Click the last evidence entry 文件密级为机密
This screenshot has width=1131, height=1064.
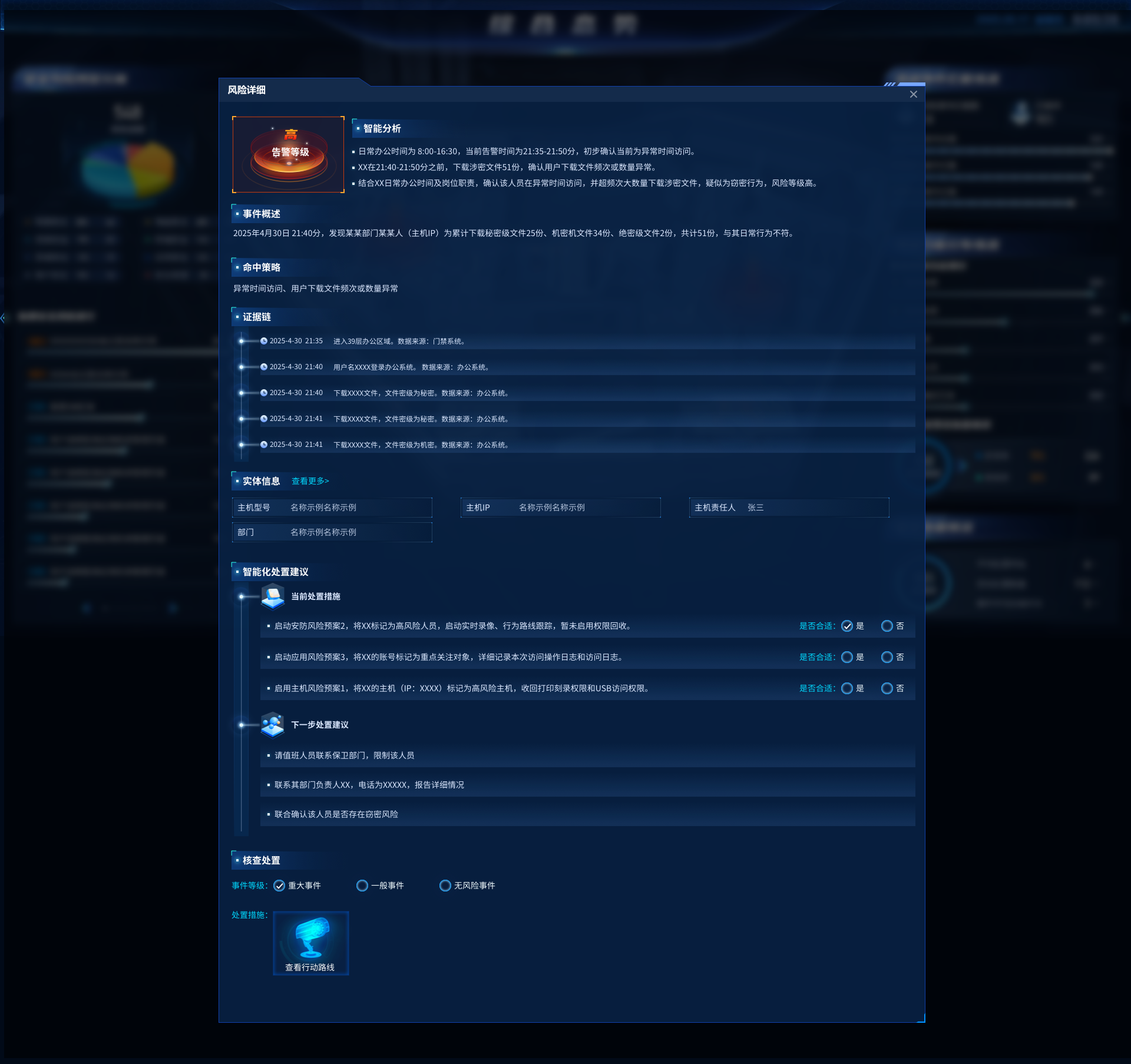[x=421, y=445]
